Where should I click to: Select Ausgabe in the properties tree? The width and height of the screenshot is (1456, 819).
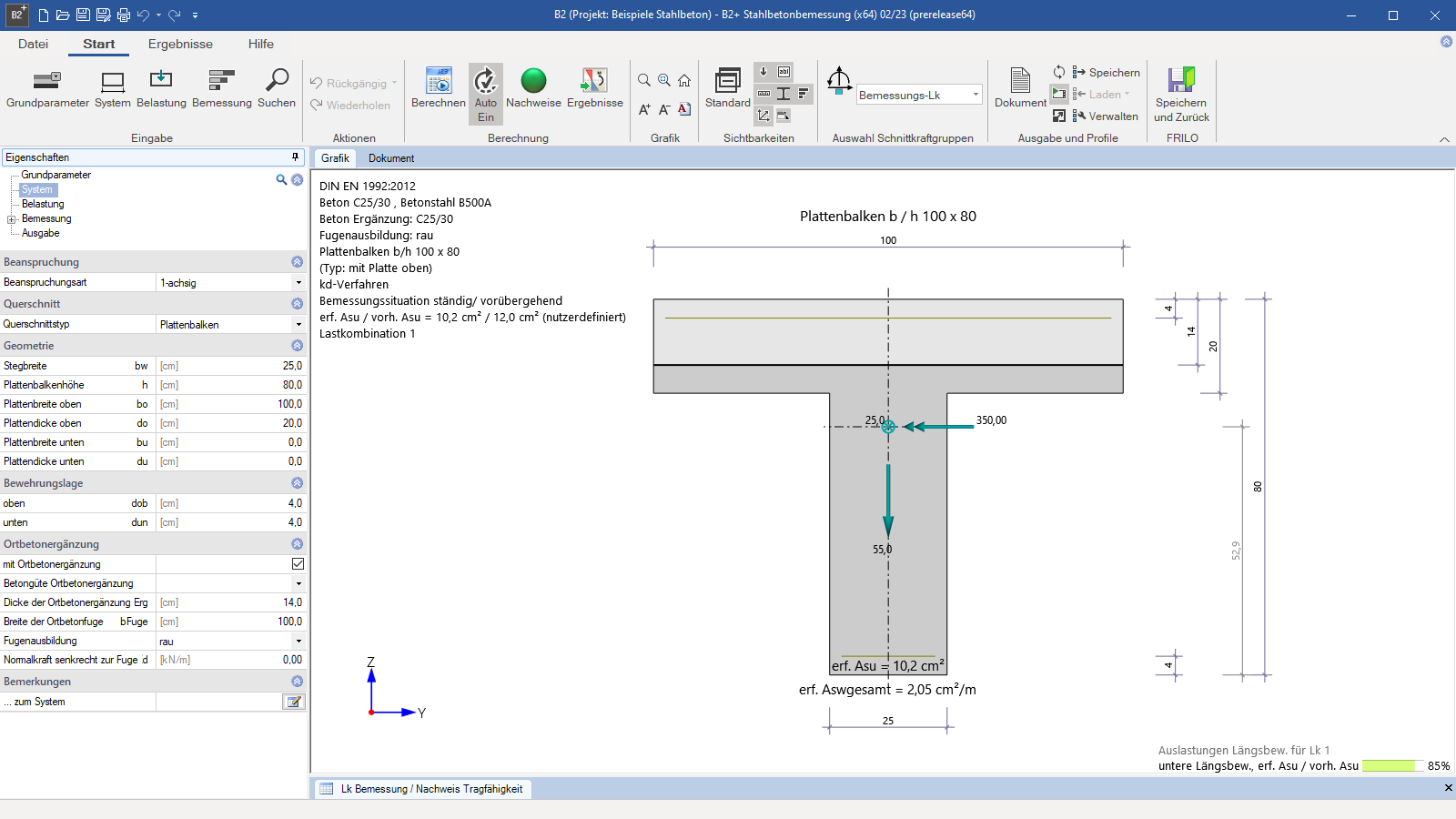click(41, 233)
